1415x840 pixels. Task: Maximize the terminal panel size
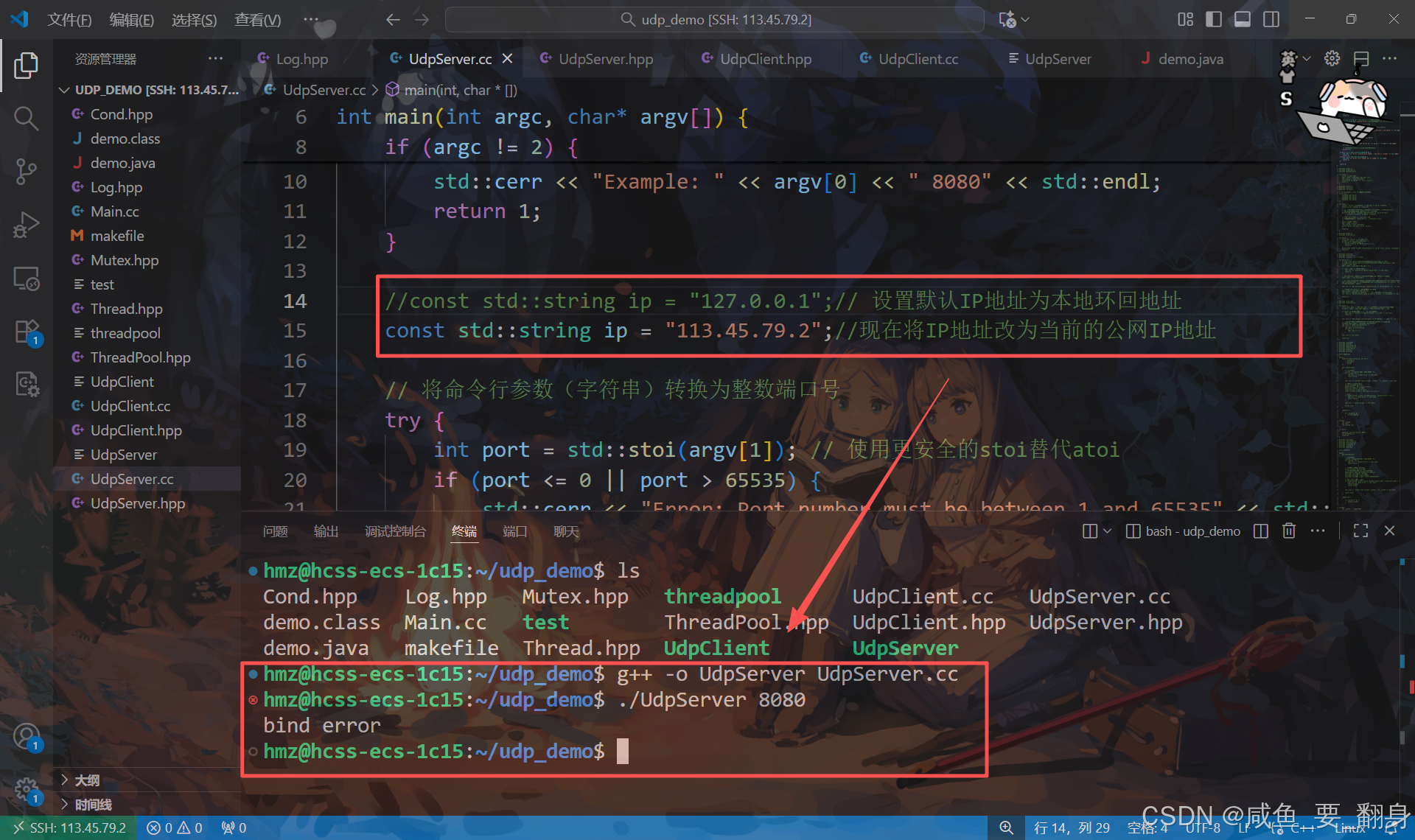pyautogui.click(x=1360, y=531)
